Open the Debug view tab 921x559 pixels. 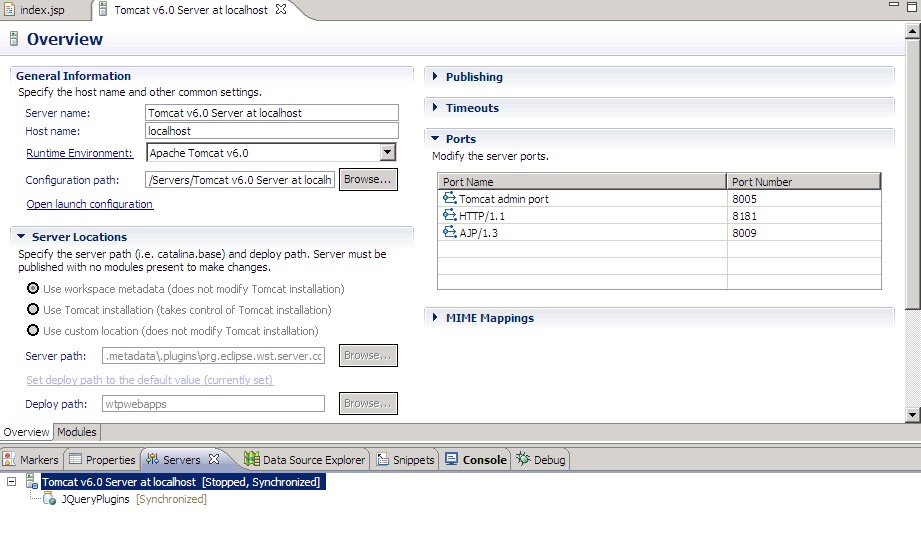click(x=541, y=459)
